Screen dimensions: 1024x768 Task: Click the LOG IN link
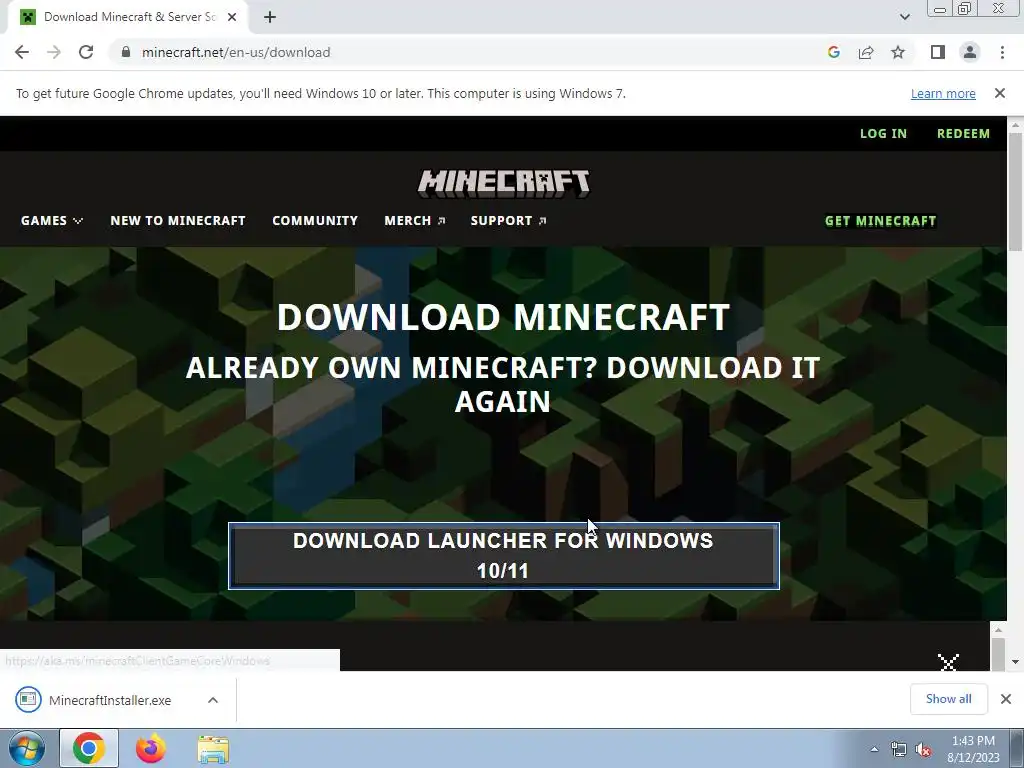click(883, 133)
